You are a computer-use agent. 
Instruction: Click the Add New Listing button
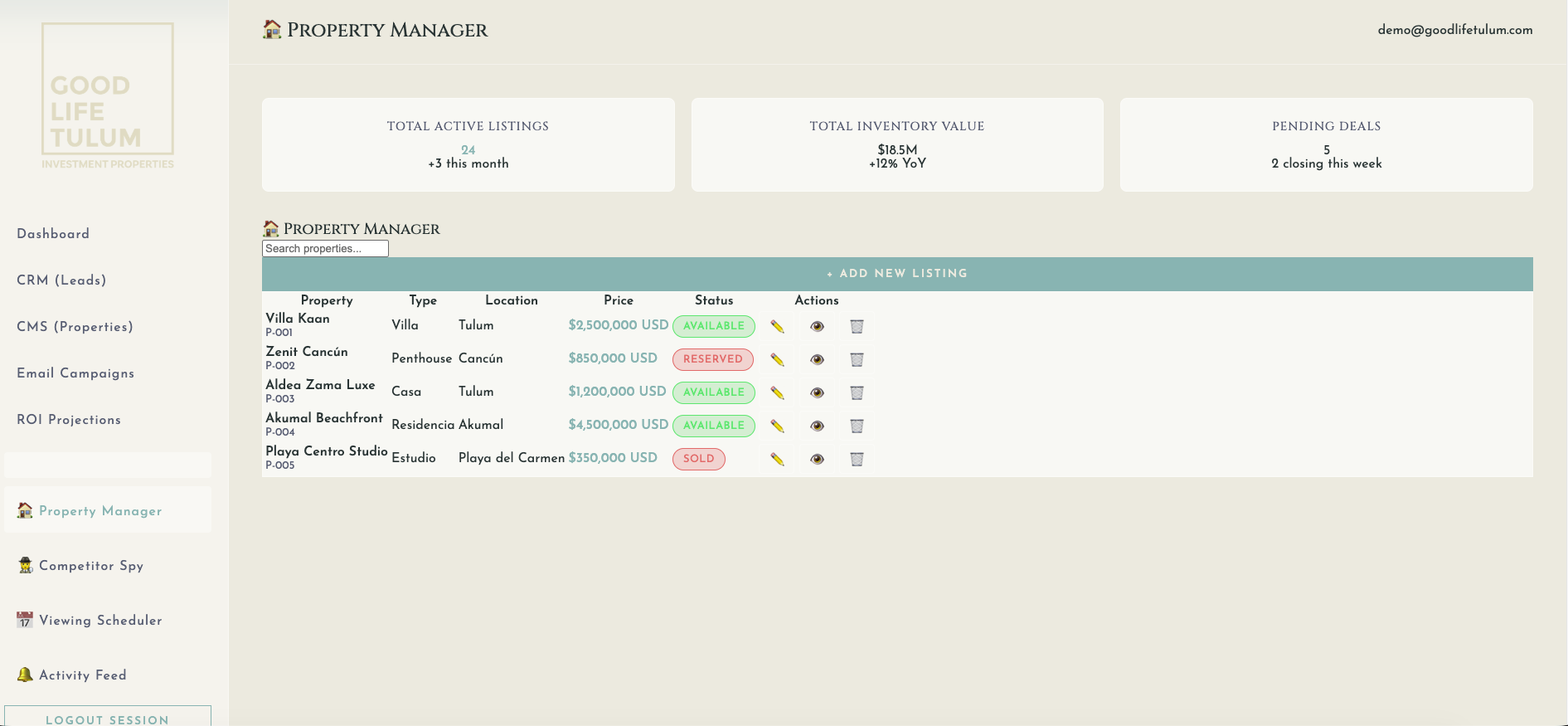click(897, 274)
